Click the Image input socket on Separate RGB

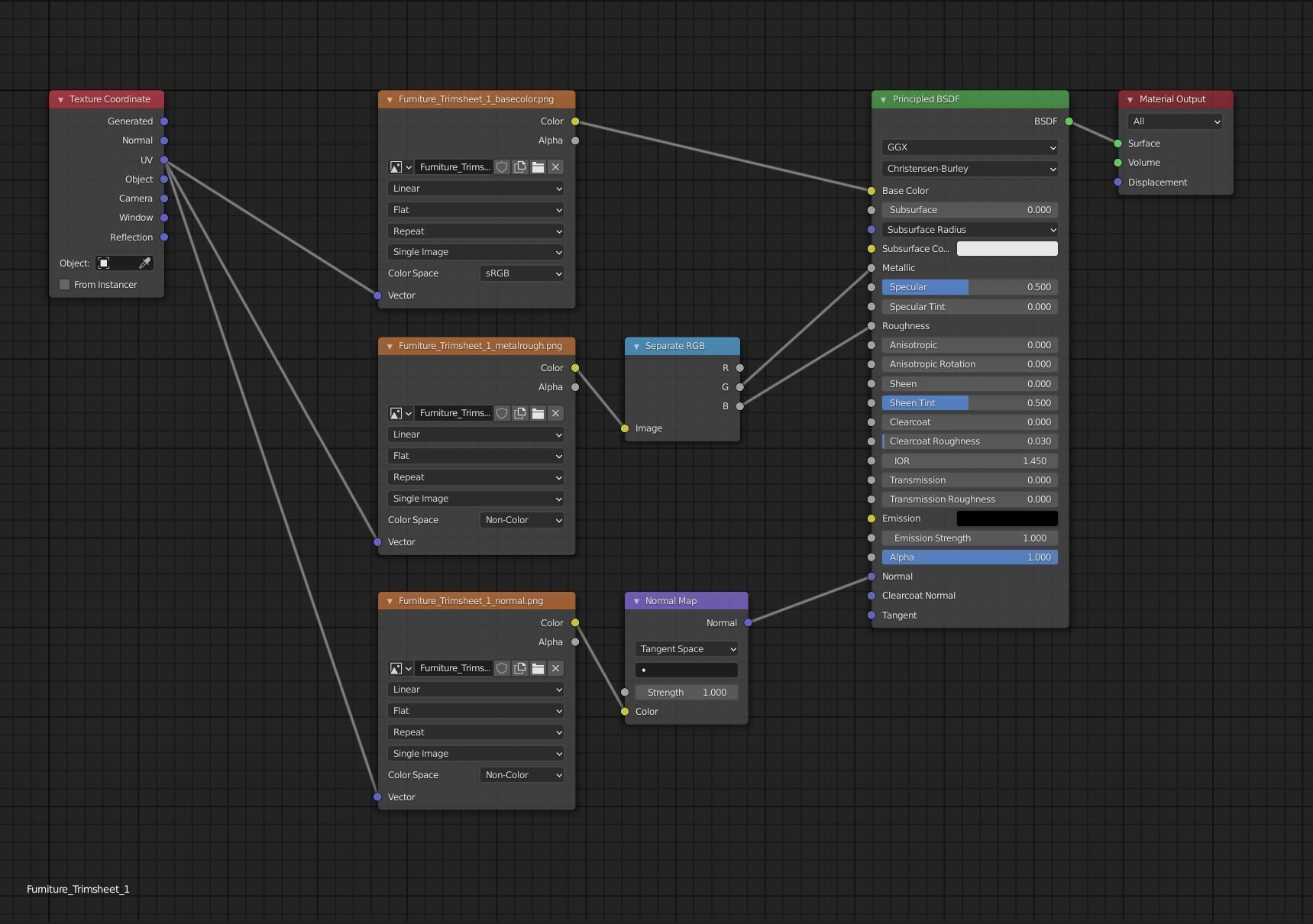[625, 428]
